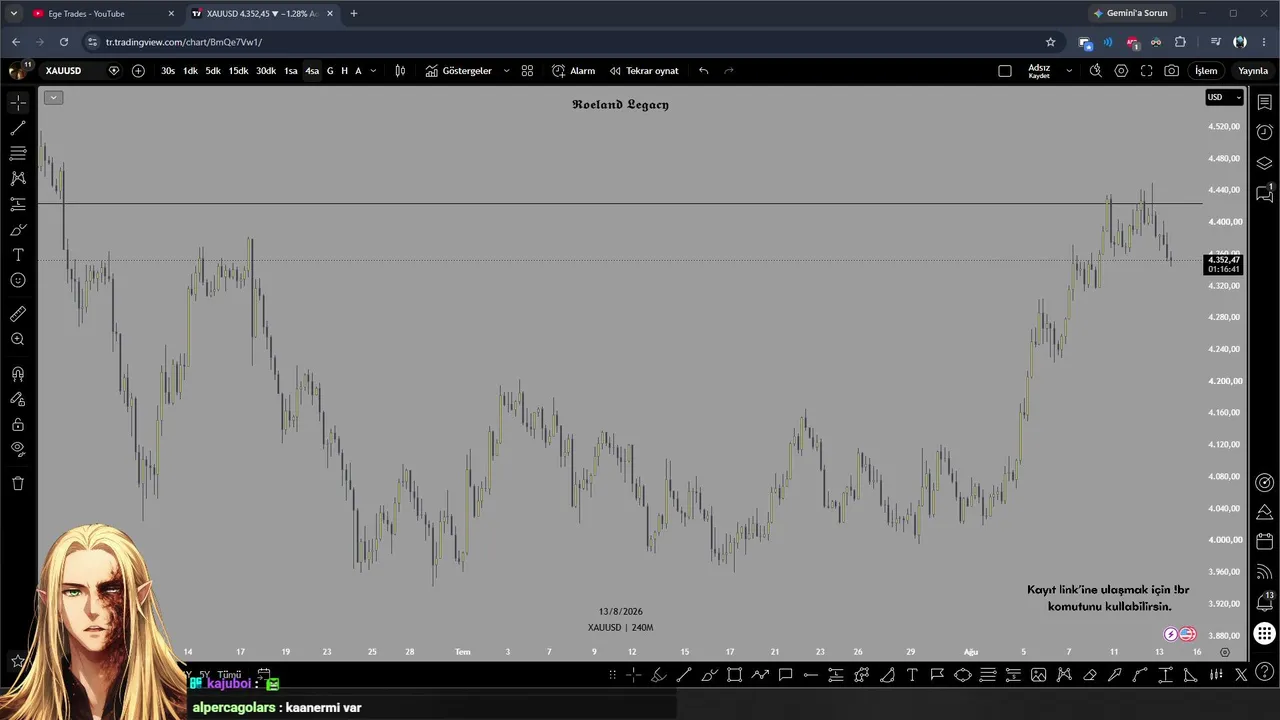This screenshot has height=720, width=1280.
Task: Switch to the 15dk timeframe
Action: click(238, 71)
